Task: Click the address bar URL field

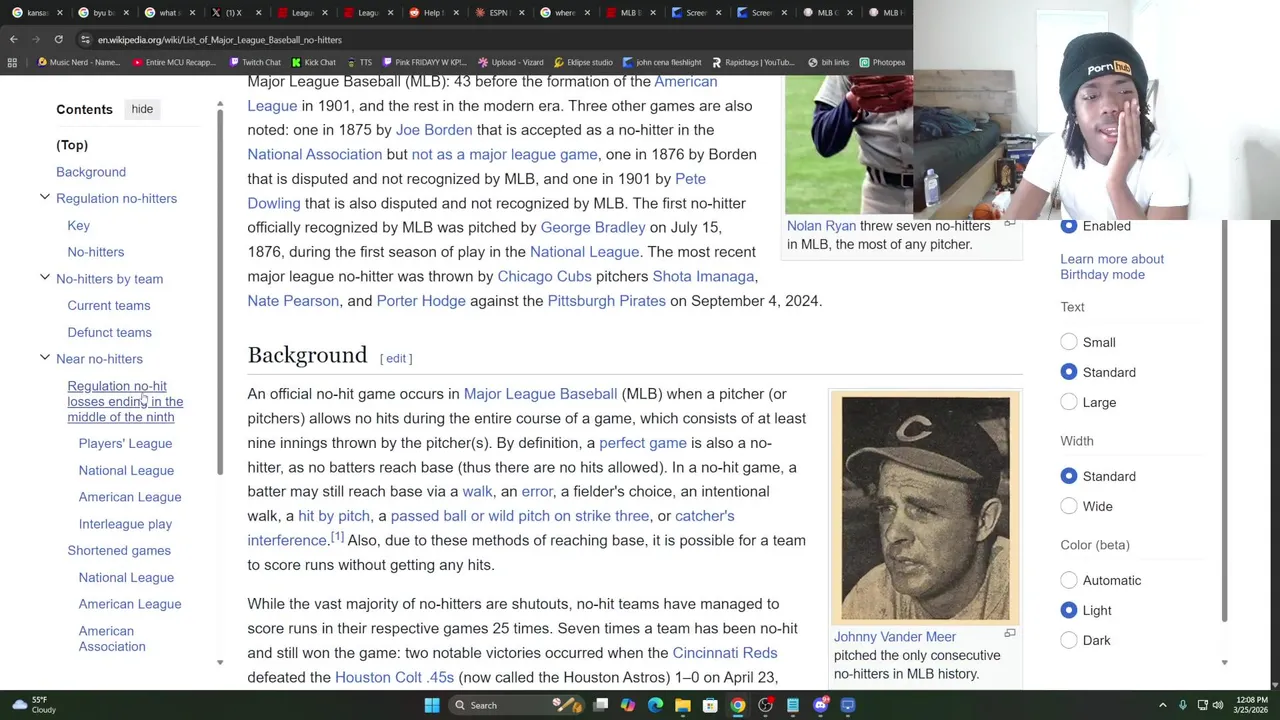Action: point(490,39)
